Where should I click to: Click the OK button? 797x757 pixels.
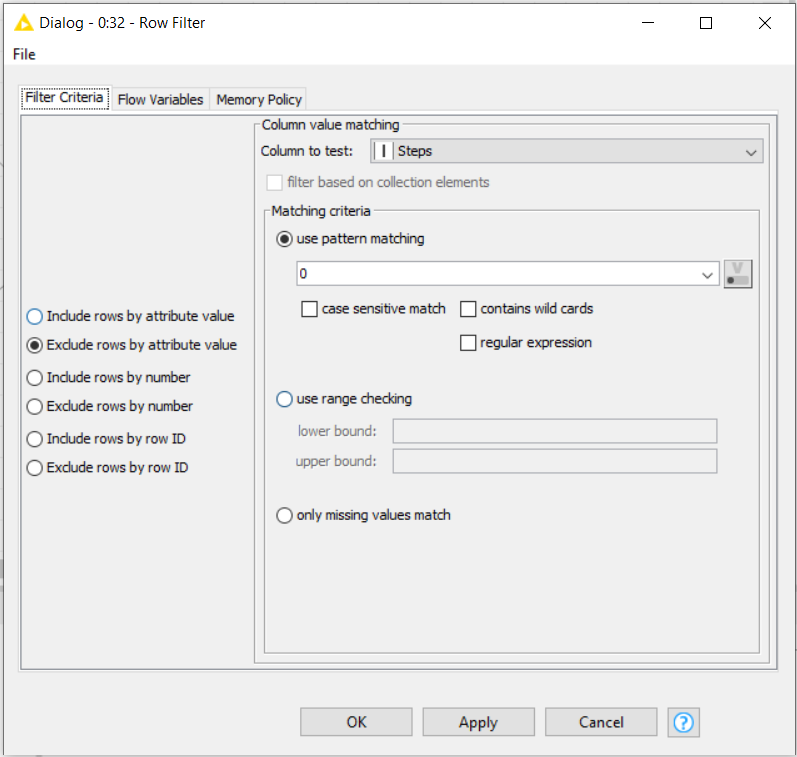tap(356, 722)
